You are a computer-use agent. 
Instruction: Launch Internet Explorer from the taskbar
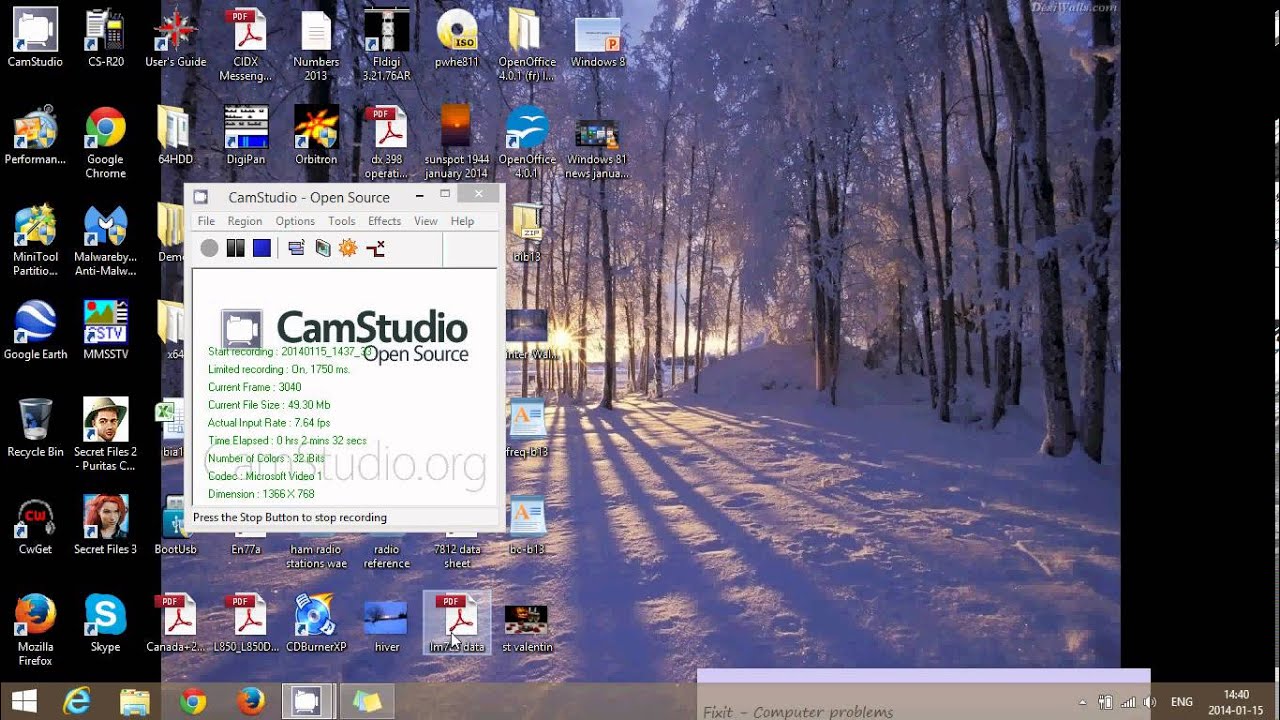(x=77, y=701)
